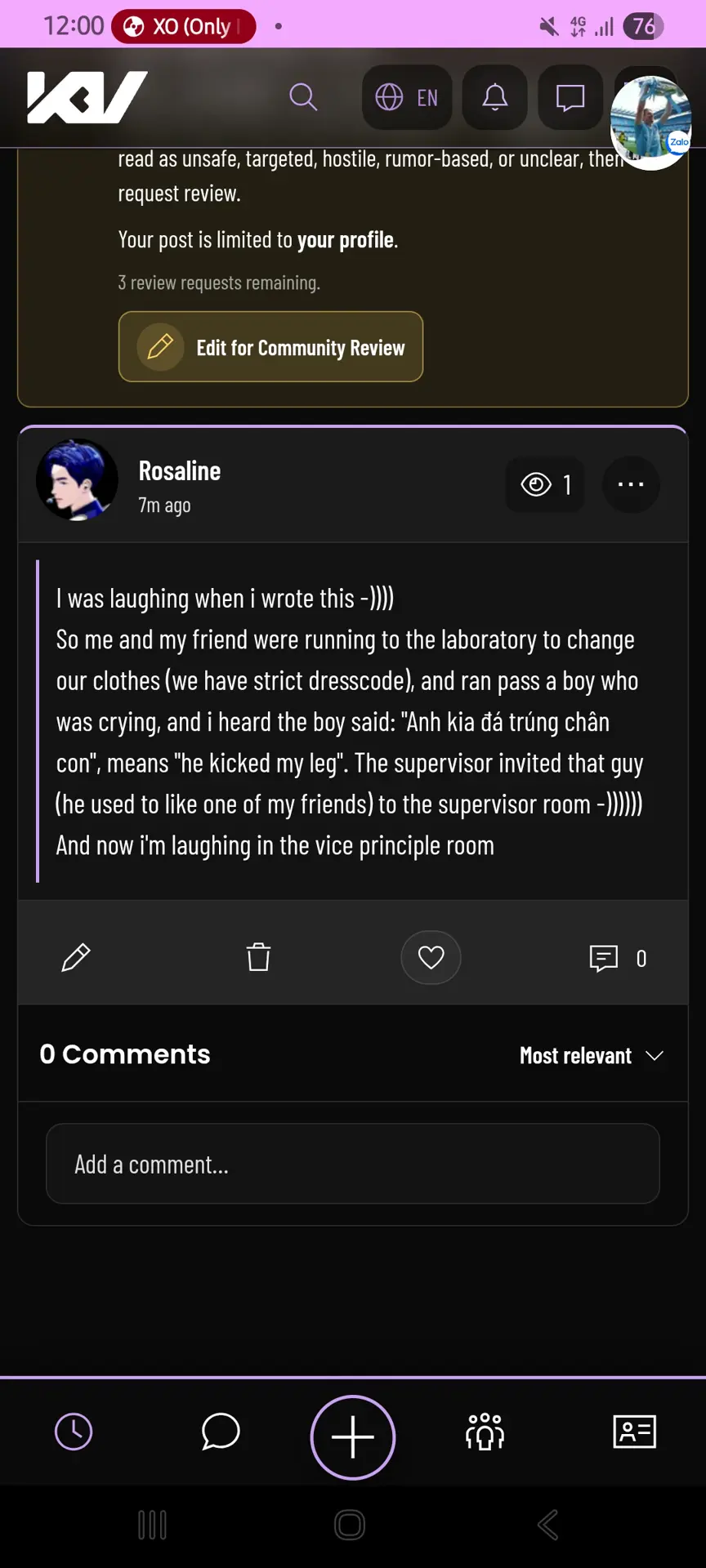Open the profile card icon
The height and width of the screenshot is (1568, 706).
635,1432
